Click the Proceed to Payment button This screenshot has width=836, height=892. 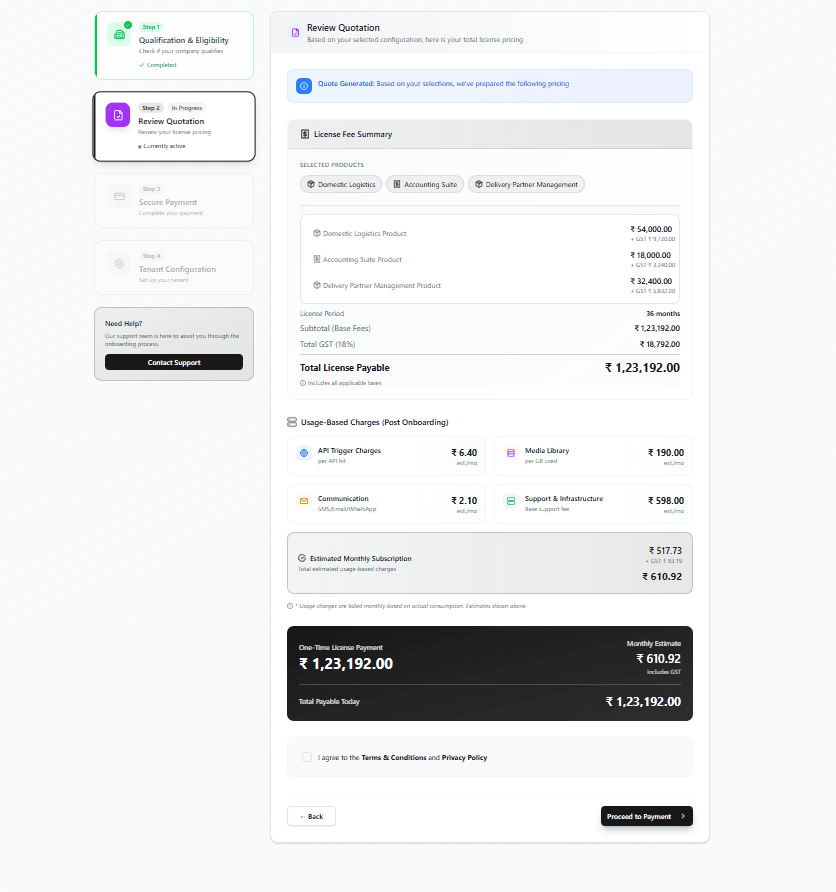[647, 816]
